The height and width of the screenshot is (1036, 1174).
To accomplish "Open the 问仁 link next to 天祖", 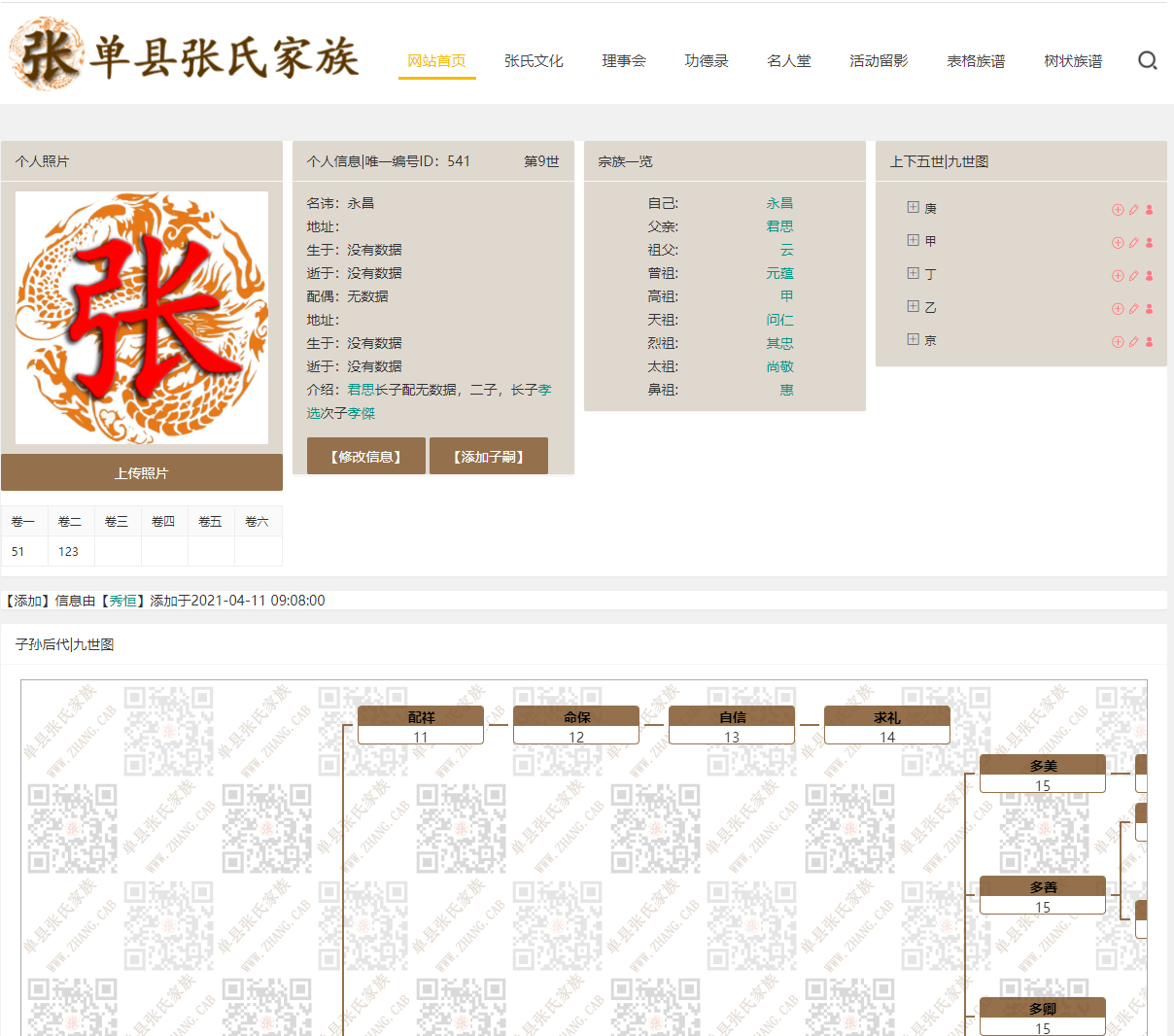I will (x=779, y=320).
